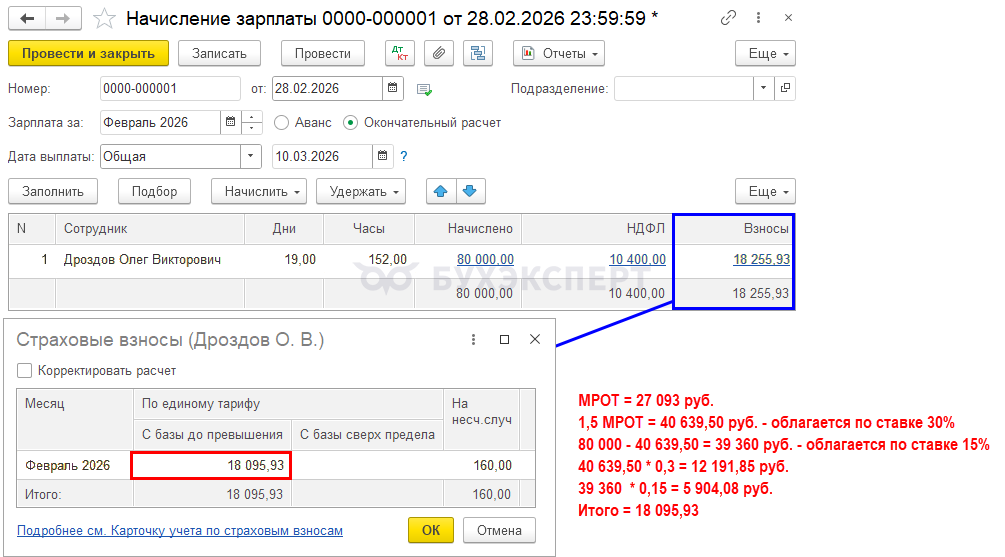Click the Номер field 0000-000001
Screen dimensions: 1005x557
coord(170,88)
